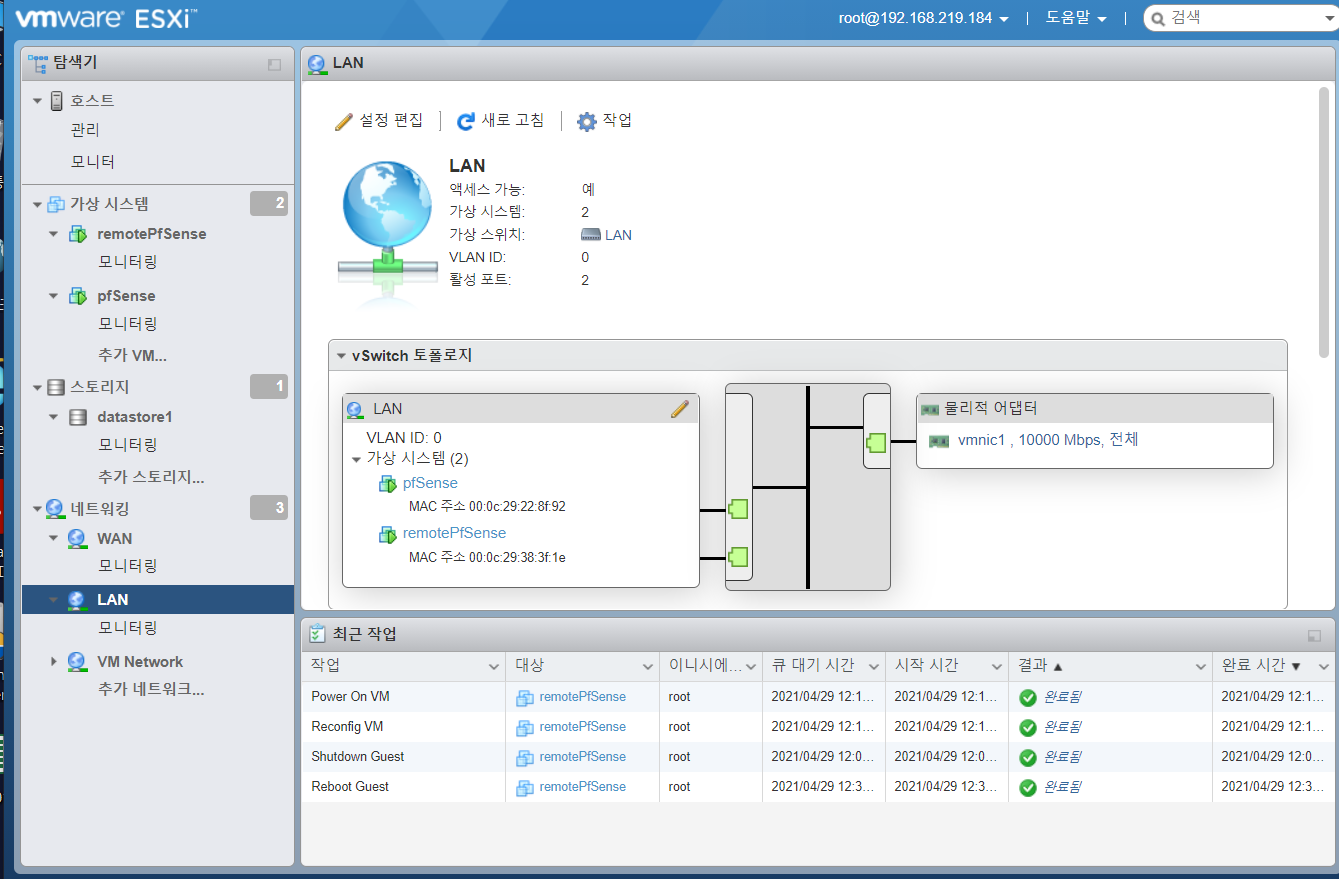Click the green port for remotePfSense
This screenshot has width=1339, height=879.
pyautogui.click(x=738, y=557)
